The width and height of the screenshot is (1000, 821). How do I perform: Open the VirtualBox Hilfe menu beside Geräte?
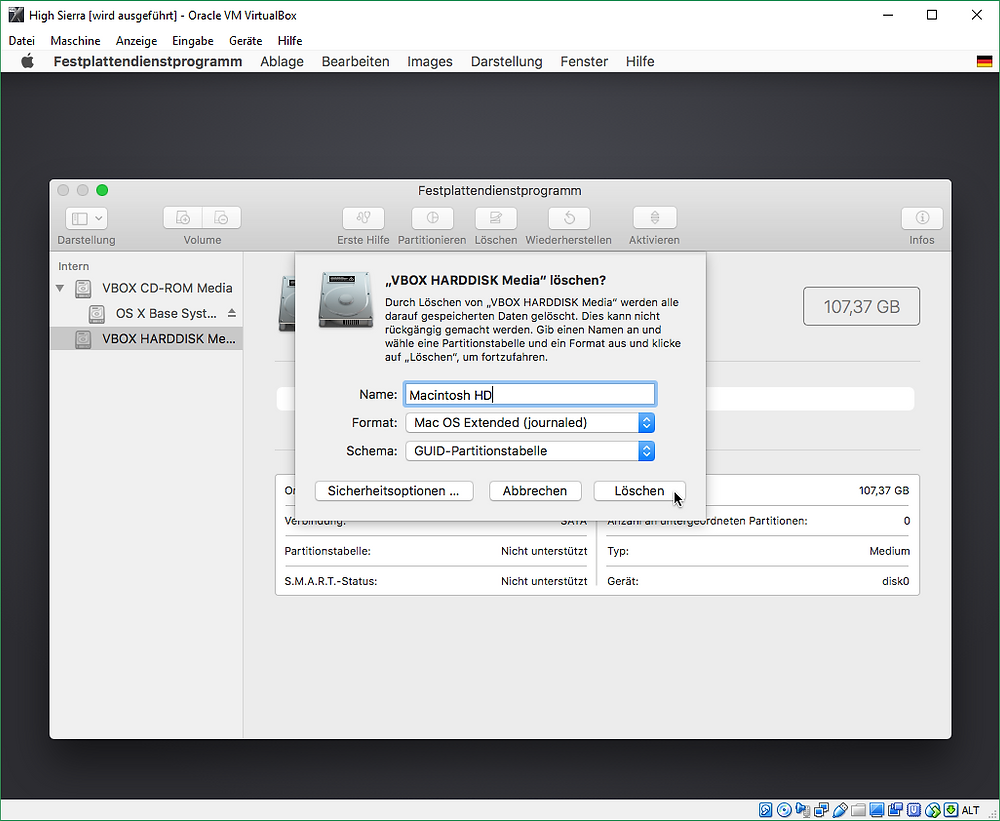290,41
